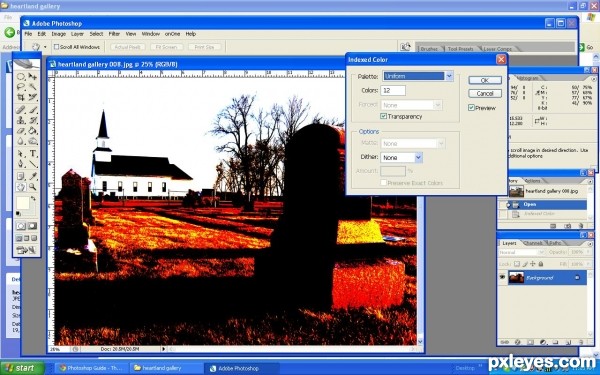Click the swap foreground/background colors arrow
Viewport: 600px width, 375px height.
[33, 199]
